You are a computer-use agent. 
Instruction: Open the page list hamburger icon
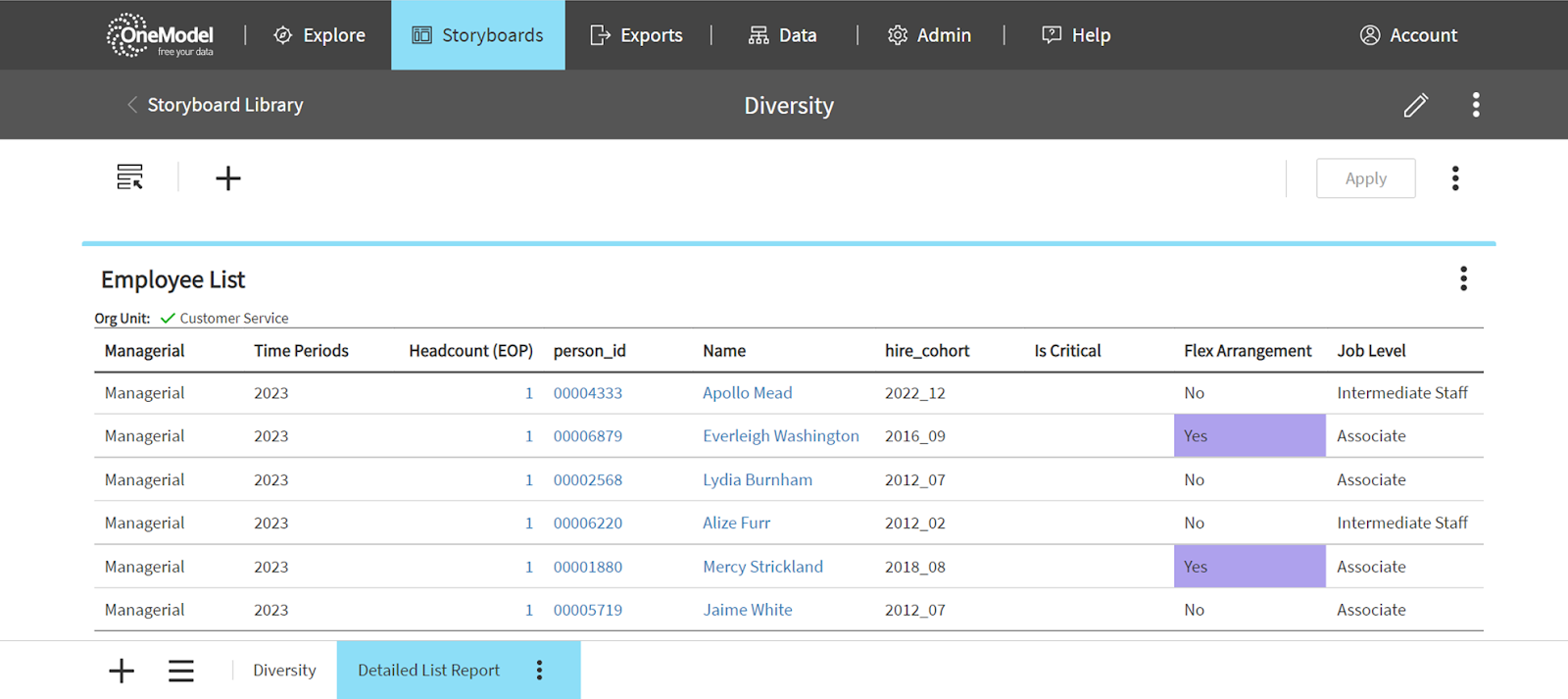point(181,671)
